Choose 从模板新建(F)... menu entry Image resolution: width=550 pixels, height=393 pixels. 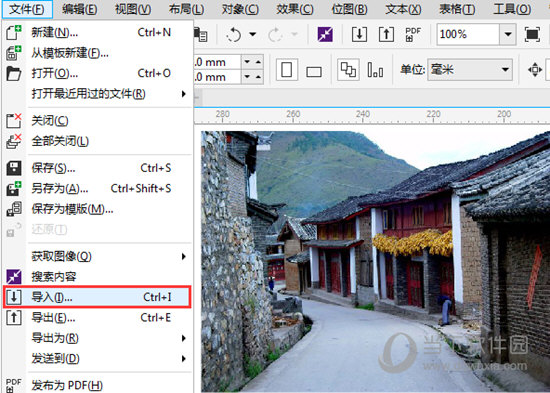[x=98, y=53]
